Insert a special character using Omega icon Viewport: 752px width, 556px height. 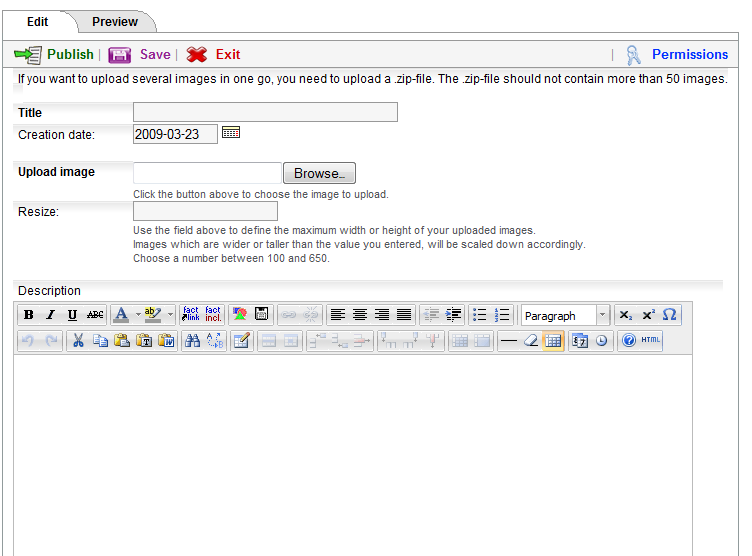[x=670, y=315]
